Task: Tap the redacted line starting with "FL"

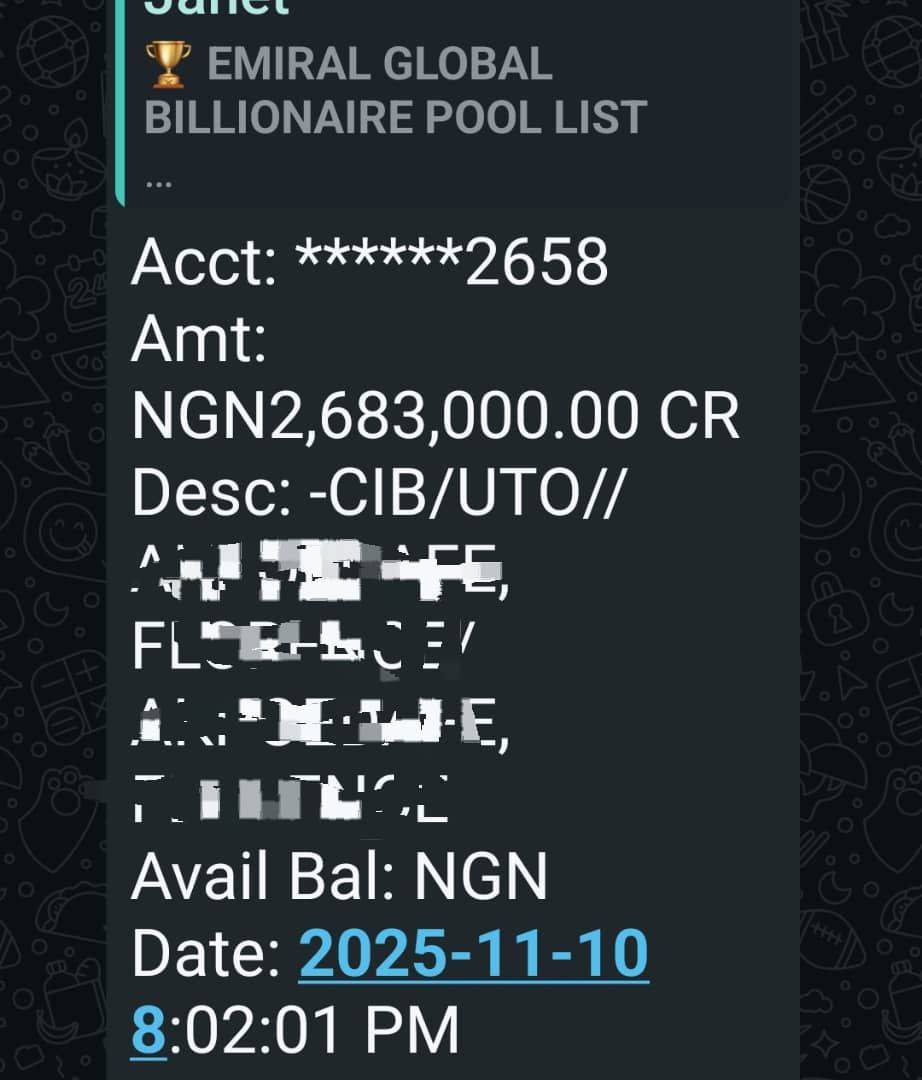Action: 300,647
